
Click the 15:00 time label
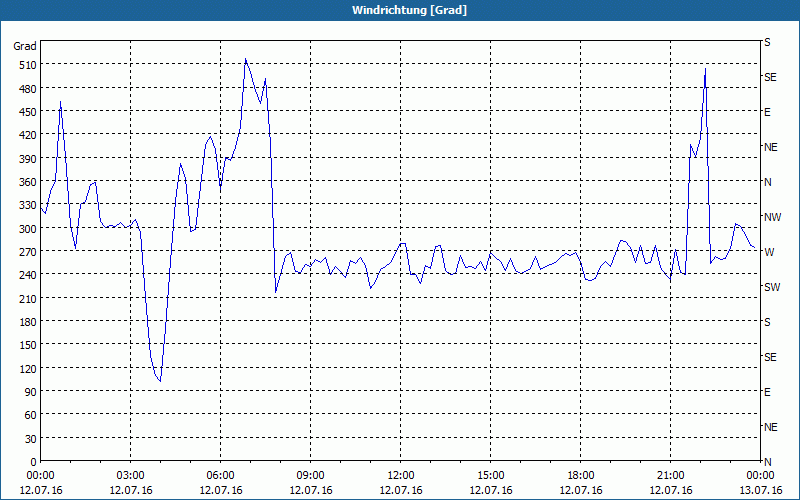[490, 476]
